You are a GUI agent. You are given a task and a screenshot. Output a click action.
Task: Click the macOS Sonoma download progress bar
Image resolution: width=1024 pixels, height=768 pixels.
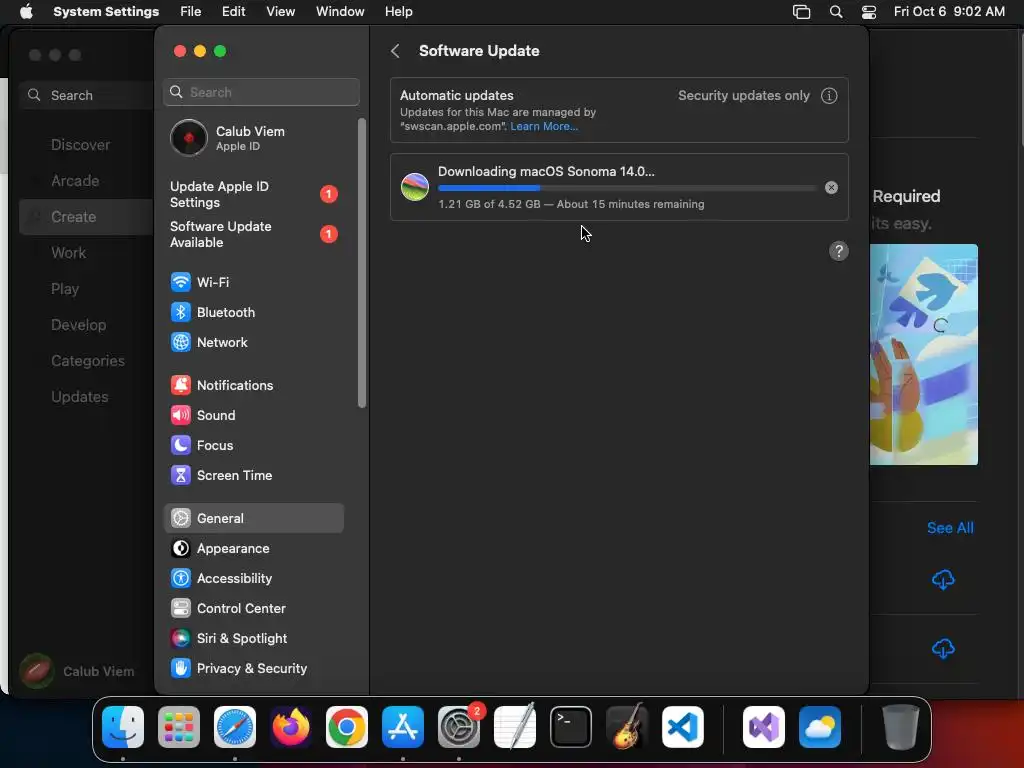(626, 188)
